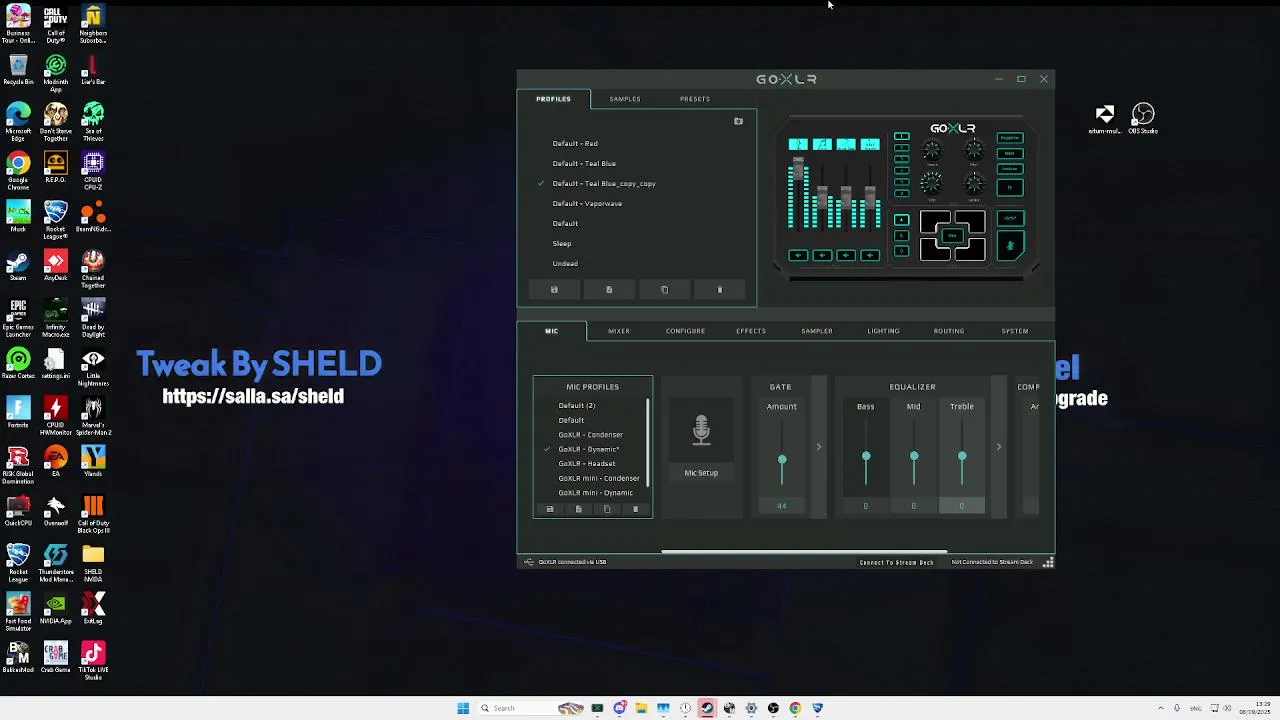Copy the selected mic profile
Viewport: 1280px width, 720px height.
coord(606,509)
